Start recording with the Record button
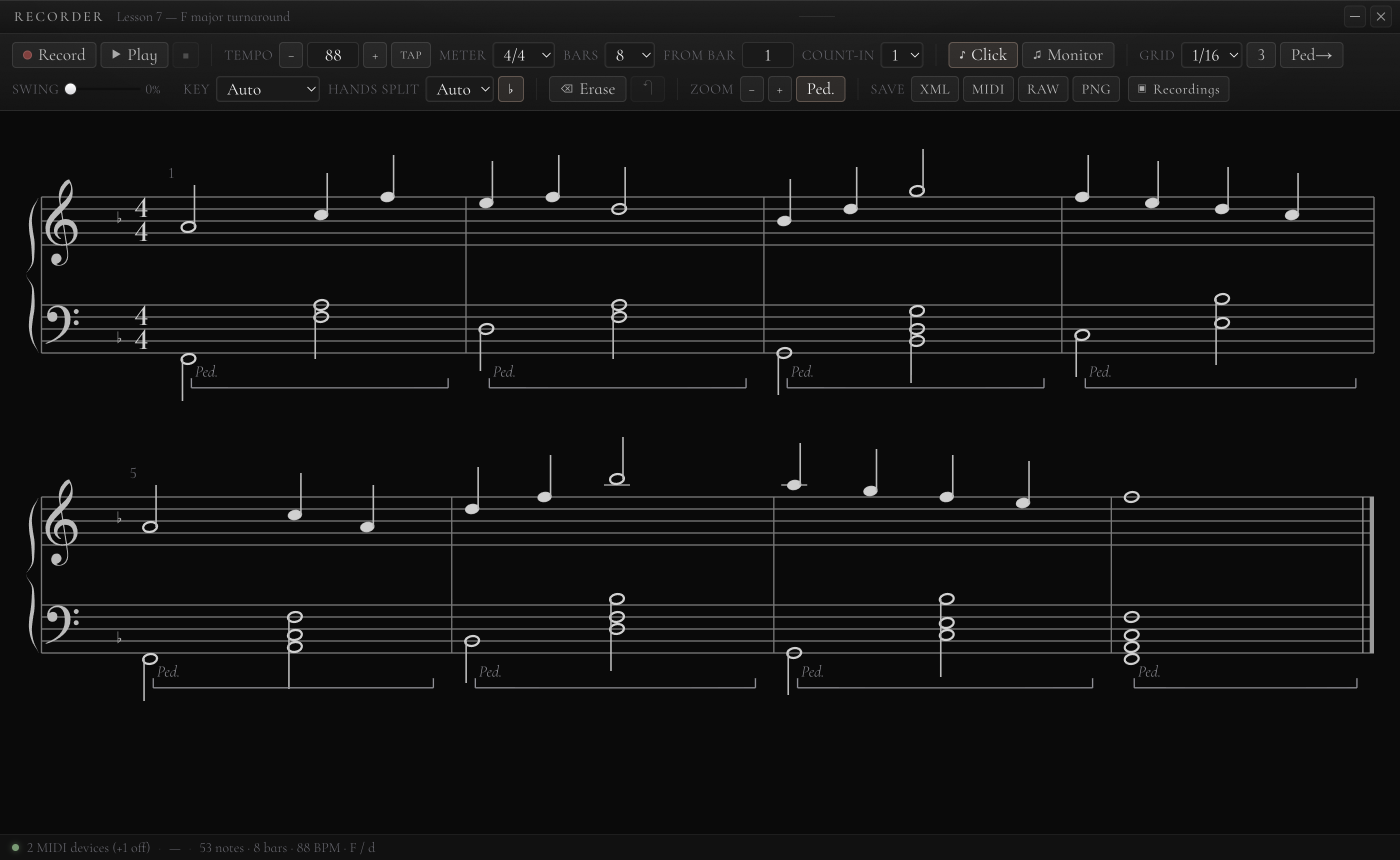The height and width of the screenshot is (860, 1400). pos(54,54)
